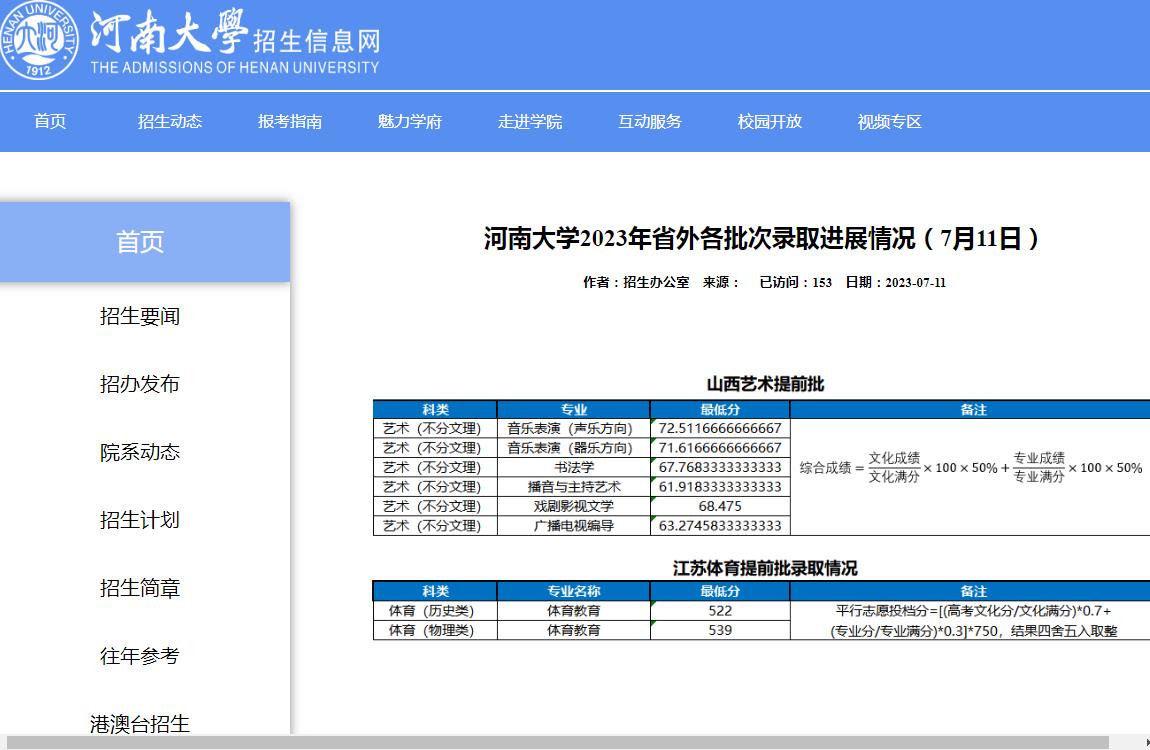1150x750 pixels.
Task: Click the 山西艺术提前批 table heading
Action: (765, 384)
